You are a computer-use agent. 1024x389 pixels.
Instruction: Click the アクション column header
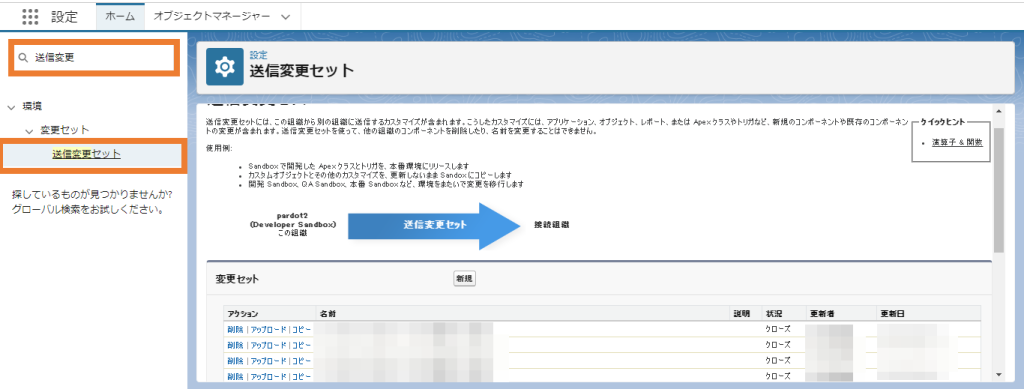[x=243, y=314]
